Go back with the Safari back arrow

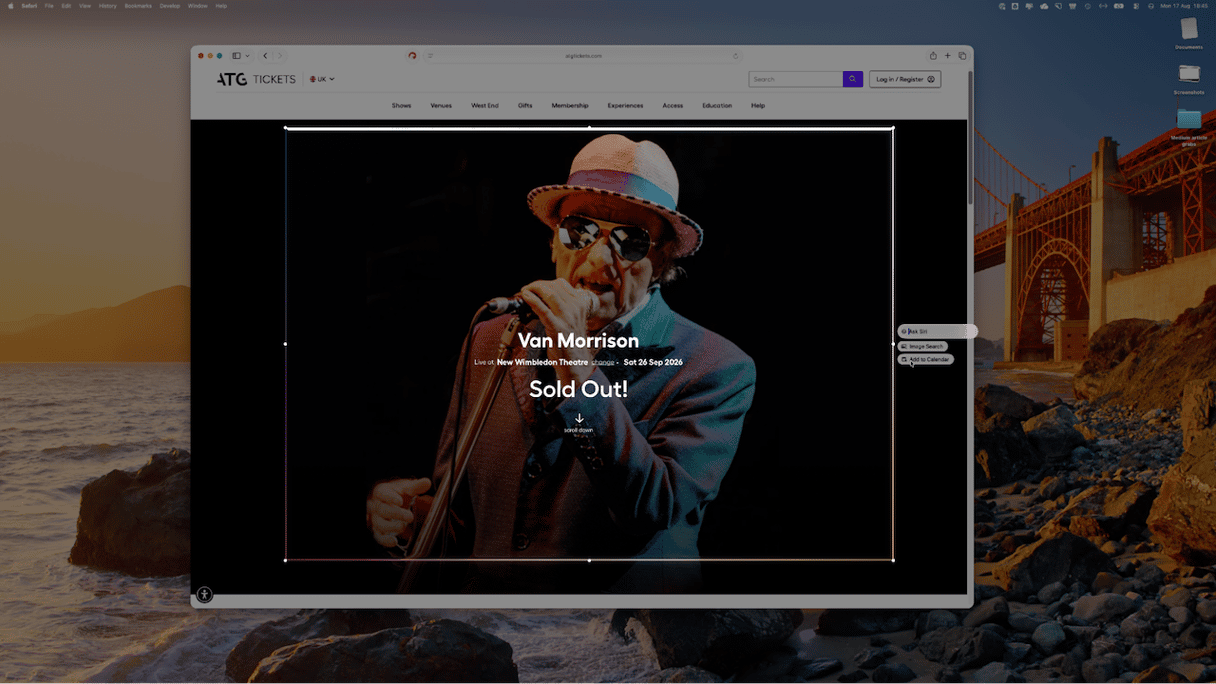265,56
